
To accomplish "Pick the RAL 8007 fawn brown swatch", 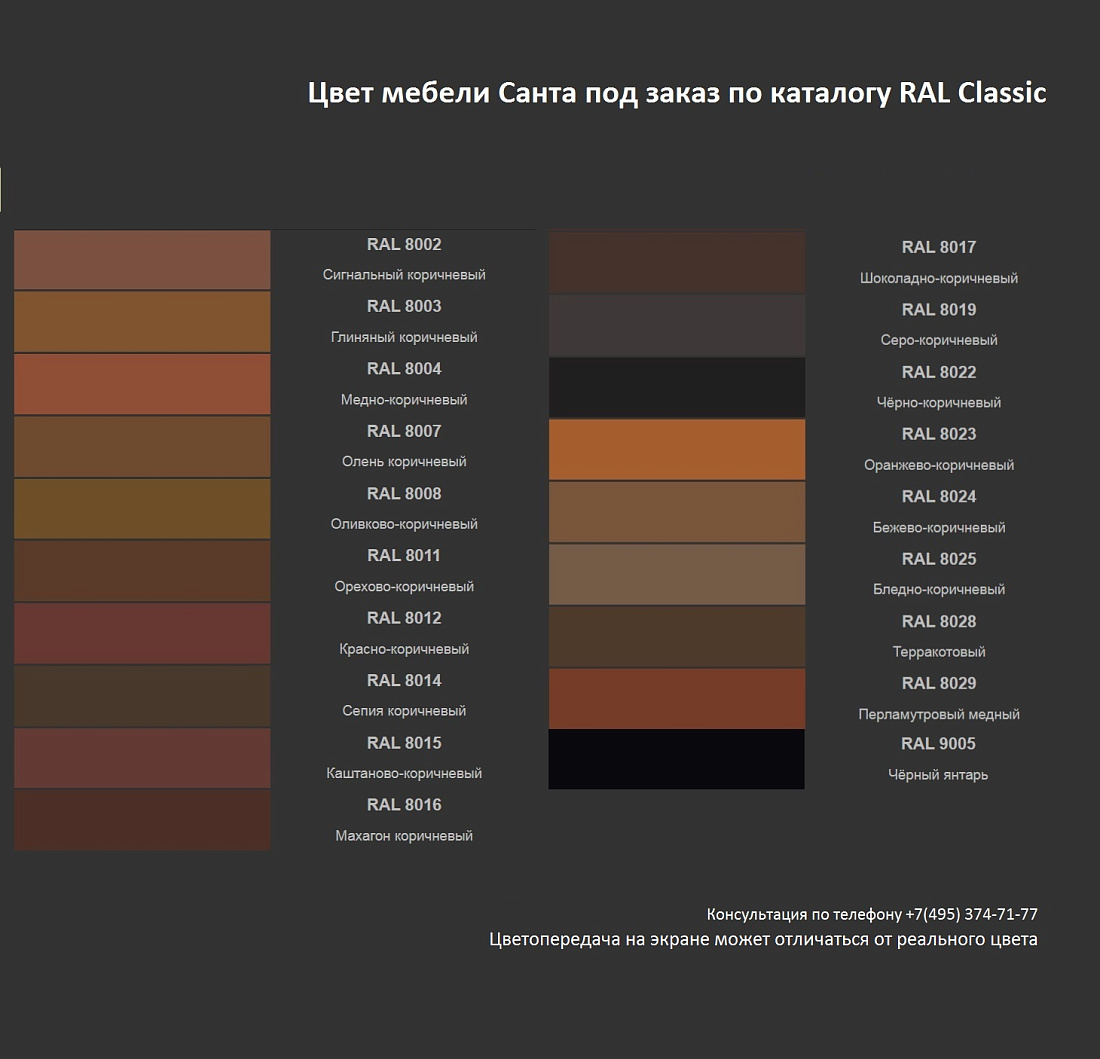I will [x=142, y=446].
